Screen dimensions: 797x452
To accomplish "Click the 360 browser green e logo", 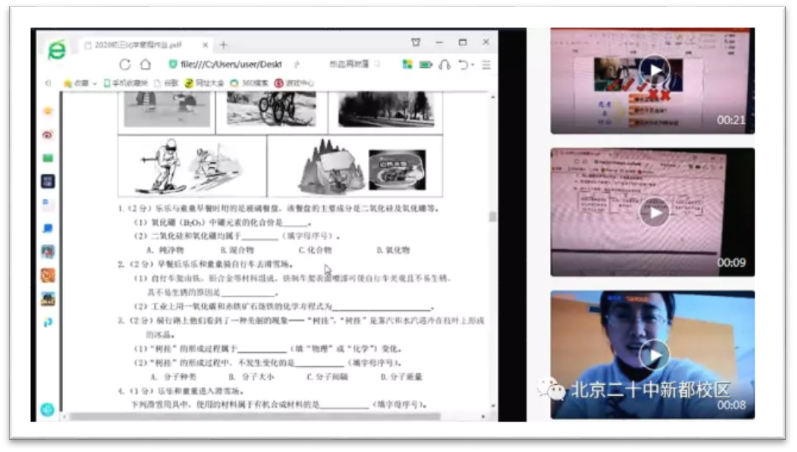I will [57, 50].
